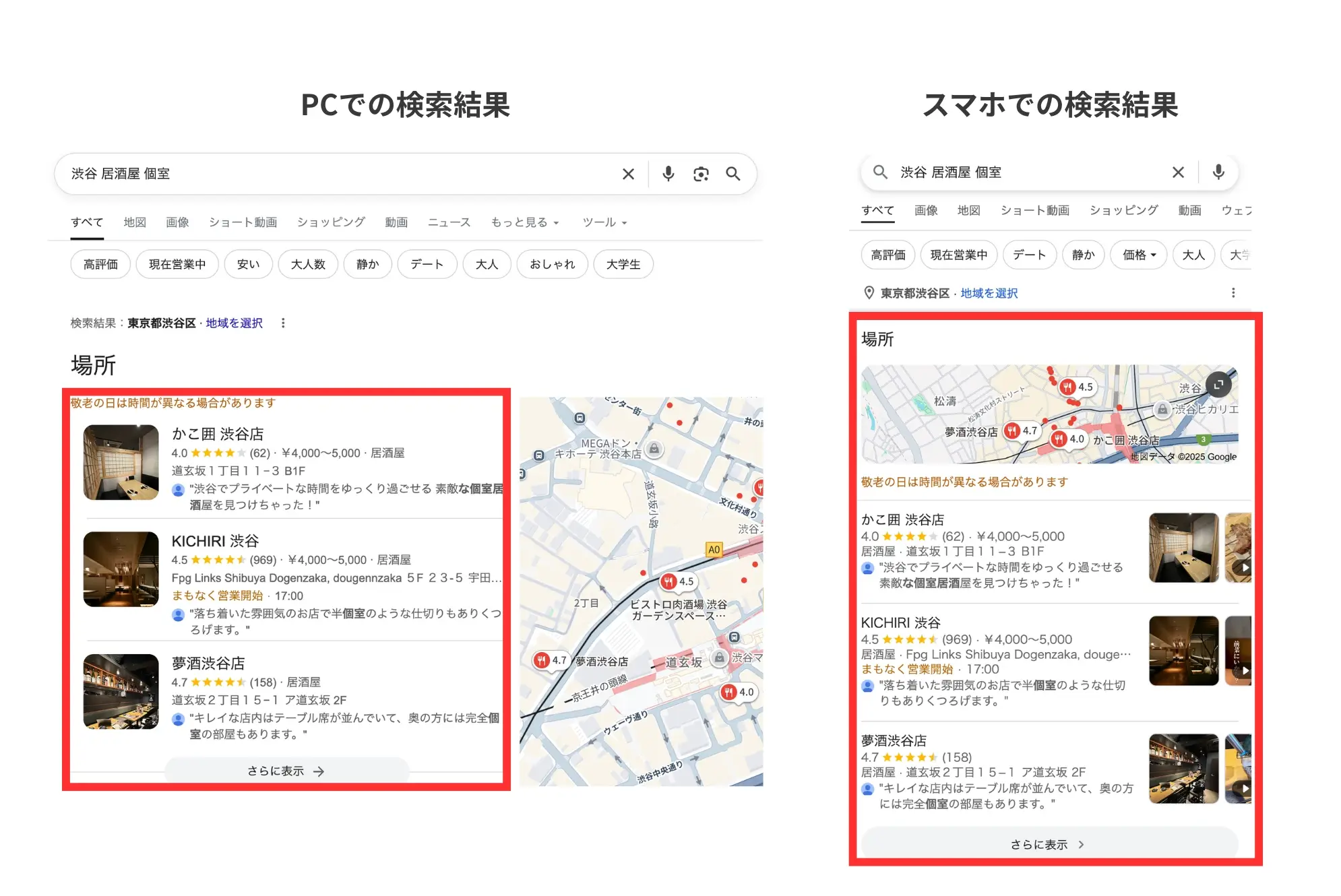Image resolution: width=1341 pixels, height=896 pixels.
Task: Switch to the PC ニュース tab
Action: pos(449,222)
